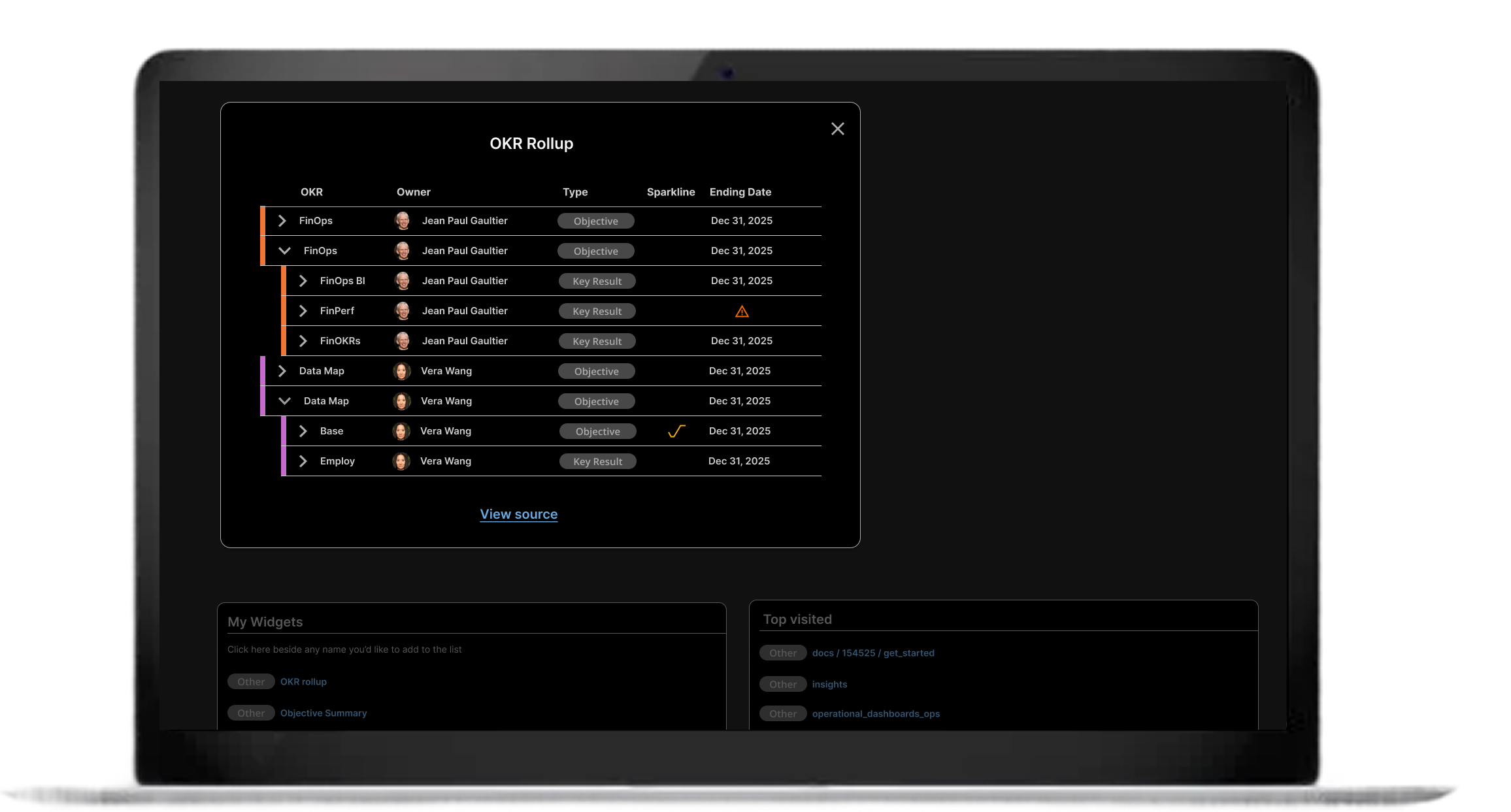Expand the FinOps BI key result

(x=303, y=281)
